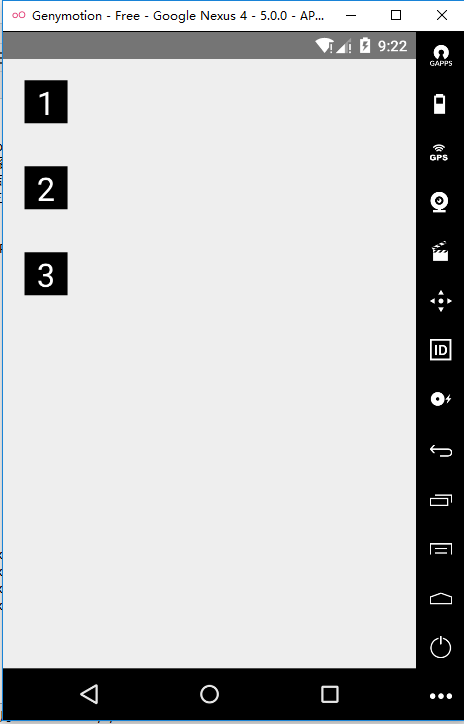The image size is (464, 724).
Task: Tap the black square labeled 2
Action: point(46,187)
